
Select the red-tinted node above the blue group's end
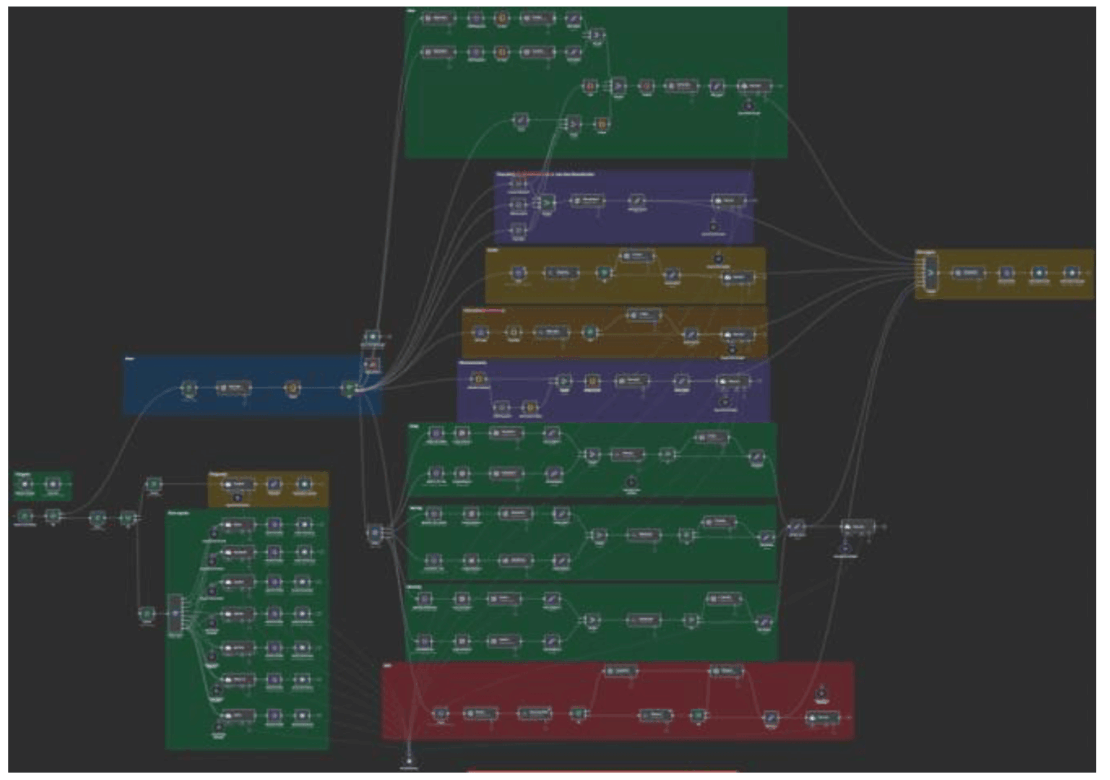(372, 365)
